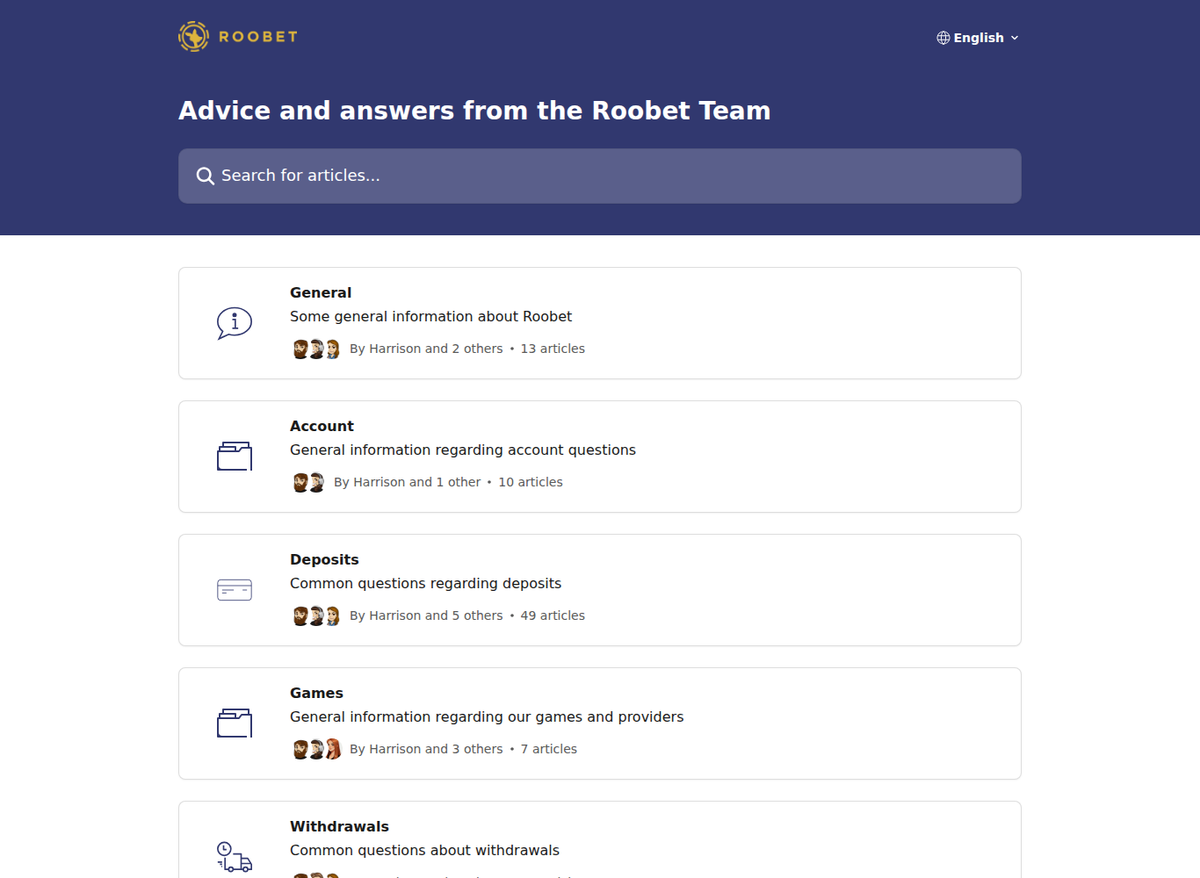This screenshot has height=878, width=1200.
Task: Click author avatars in General card
Action: click(316, 349)
